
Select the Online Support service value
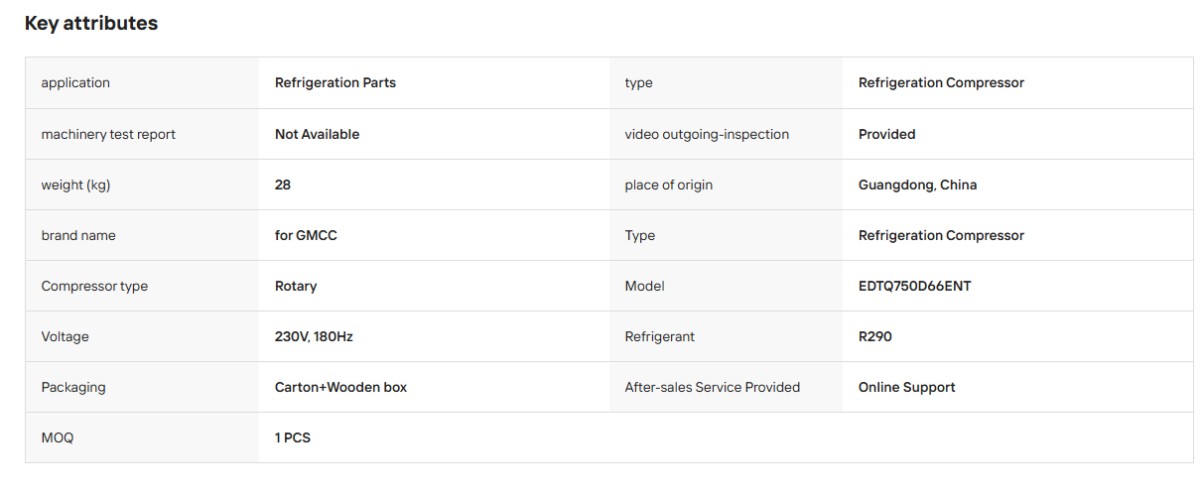tap(907, 387)
